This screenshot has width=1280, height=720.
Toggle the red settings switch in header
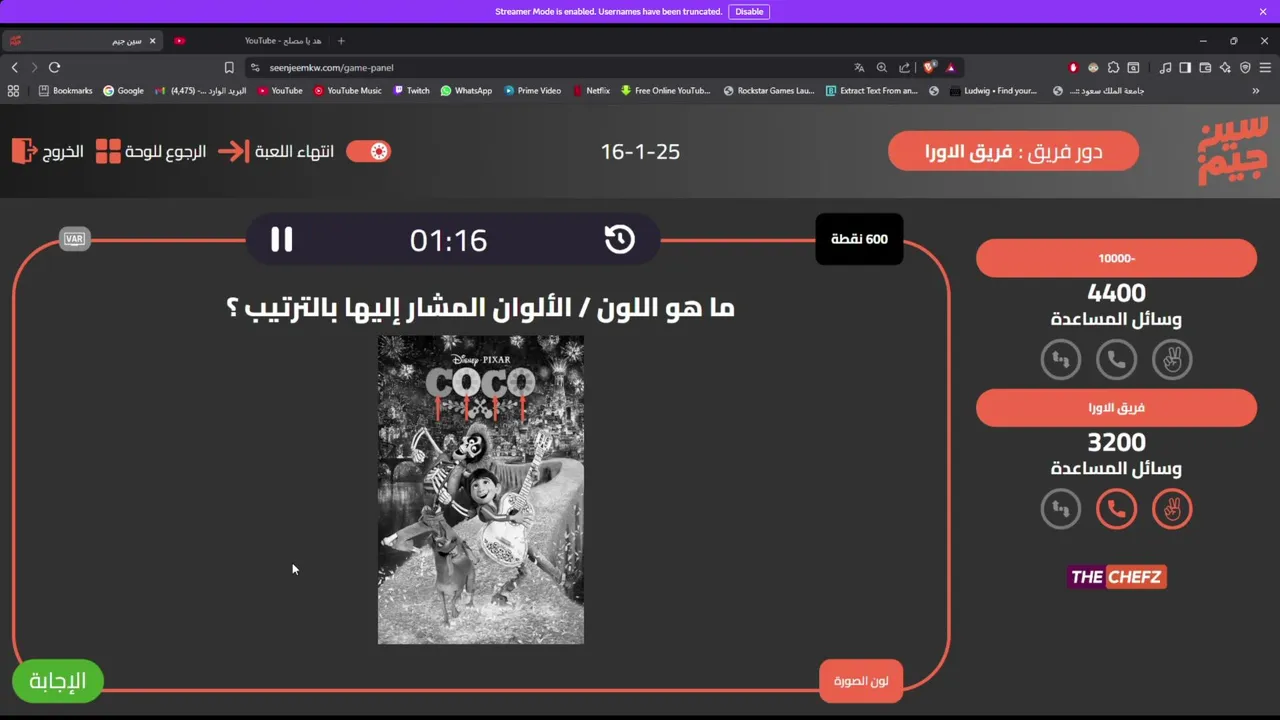click(x=368, y=151)
